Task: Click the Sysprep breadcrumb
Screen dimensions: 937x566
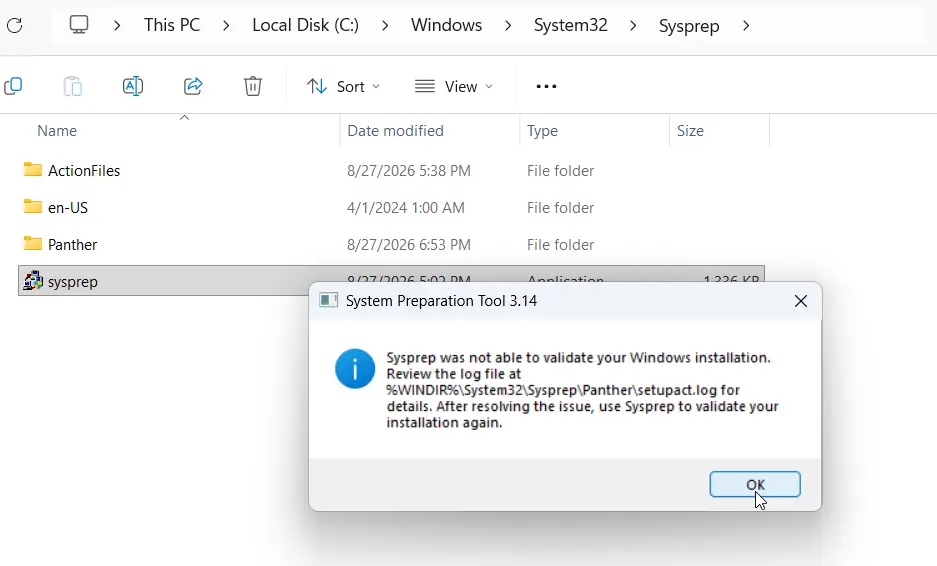Action: coord(689,26)
